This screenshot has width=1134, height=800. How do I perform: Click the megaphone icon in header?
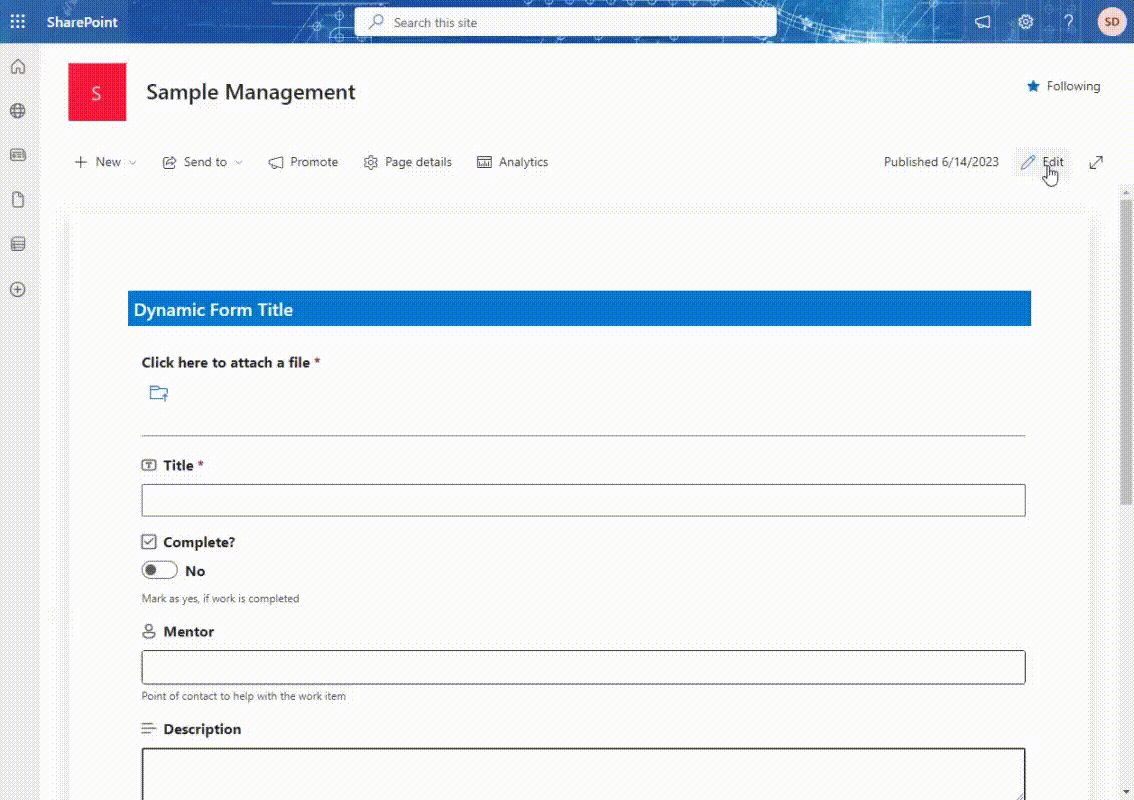click(x=983, y=22)
